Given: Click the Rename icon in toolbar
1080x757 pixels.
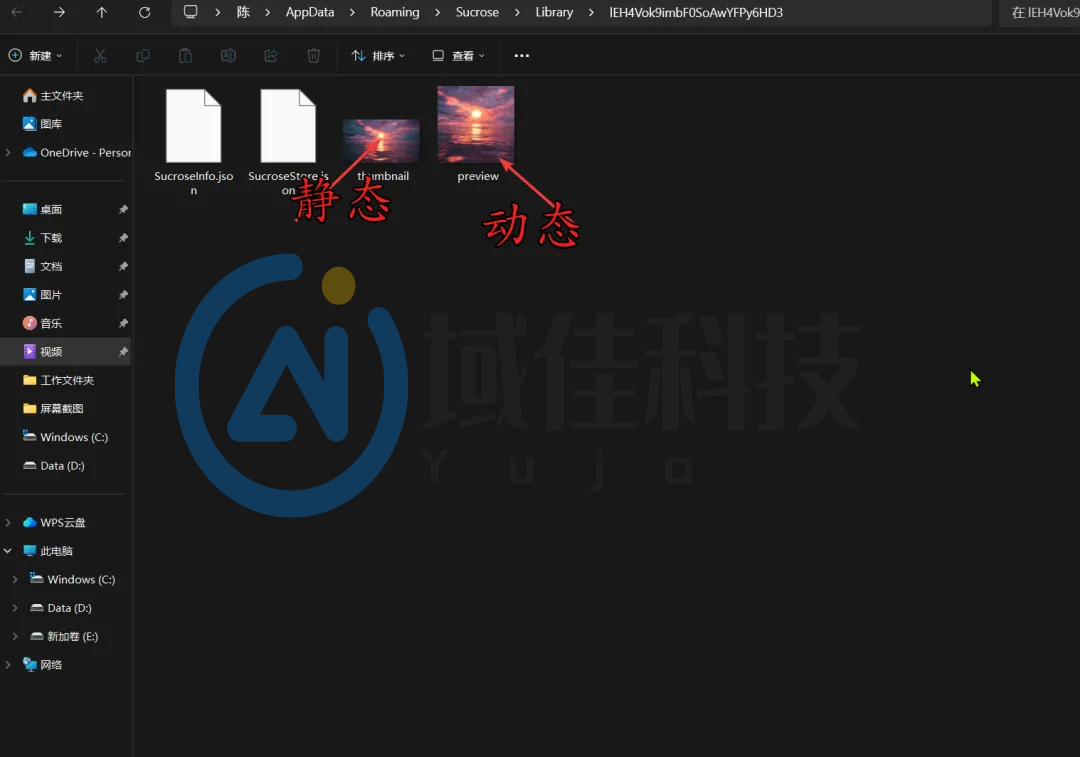Looking at the screenshot, I should coord(229,56).
